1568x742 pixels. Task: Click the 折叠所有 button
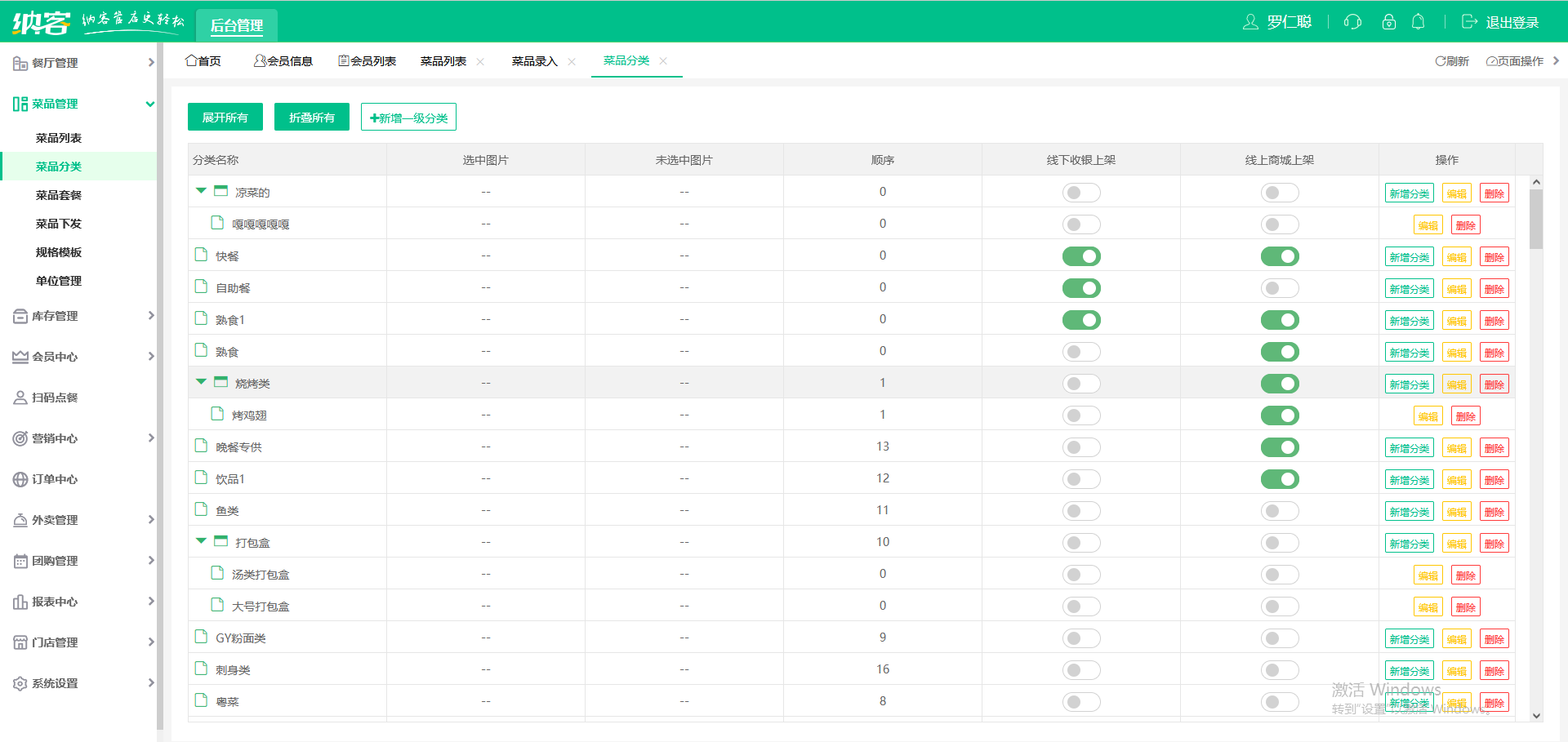tap(312, 117)
